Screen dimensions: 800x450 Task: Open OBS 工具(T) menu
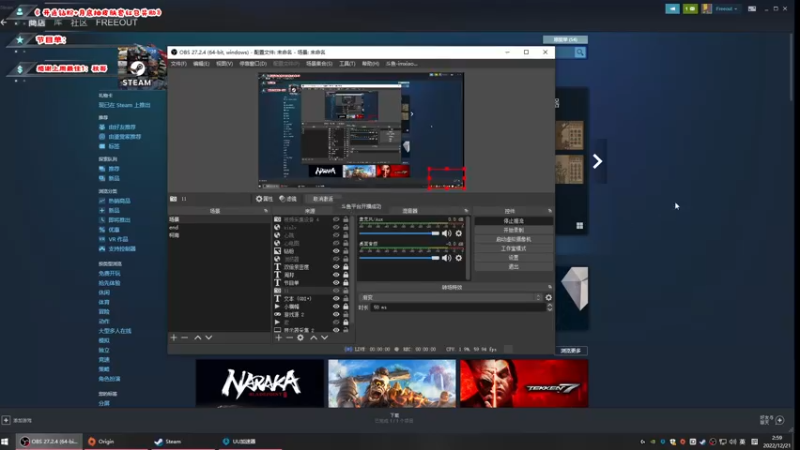coord(347,64)
